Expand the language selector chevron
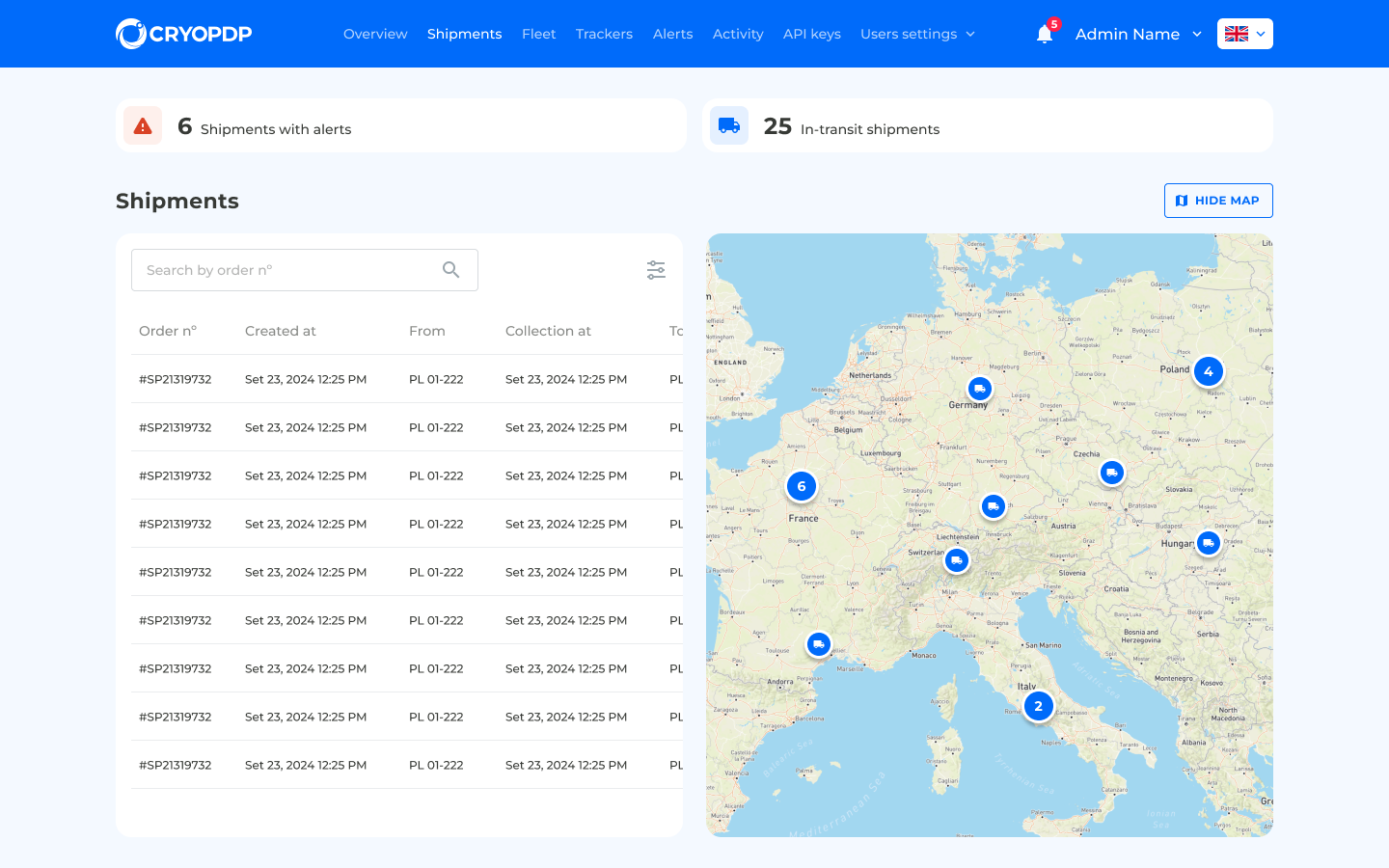This screenshot has width=1389, height=868. click(x=1261, y=34)
